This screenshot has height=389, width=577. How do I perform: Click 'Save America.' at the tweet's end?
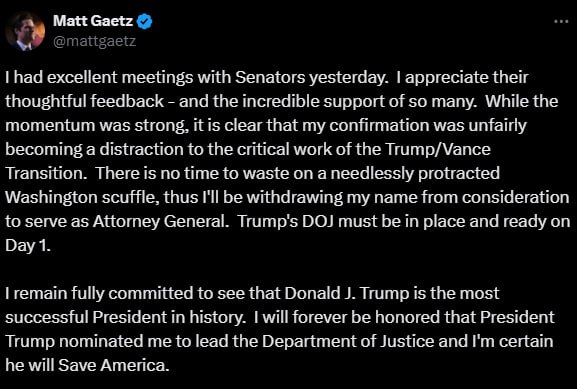pyautogui.click(x=114, y=365)
